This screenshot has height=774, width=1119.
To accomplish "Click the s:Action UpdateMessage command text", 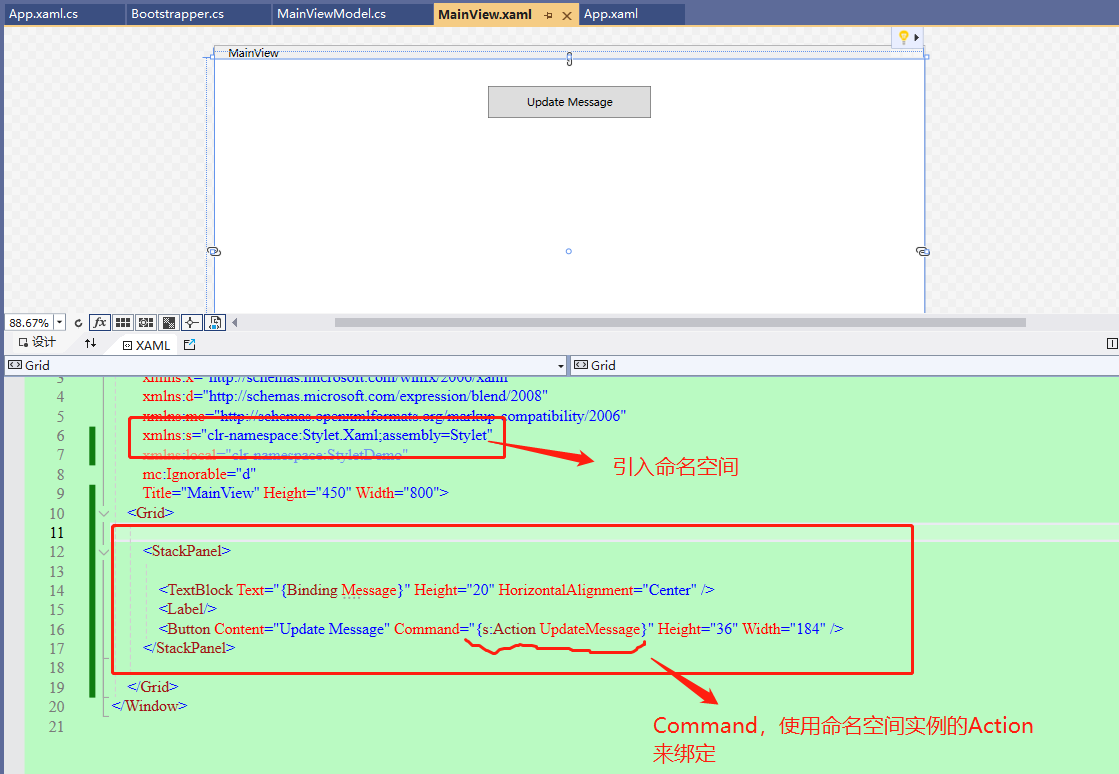I will click(x=561, y=629).
